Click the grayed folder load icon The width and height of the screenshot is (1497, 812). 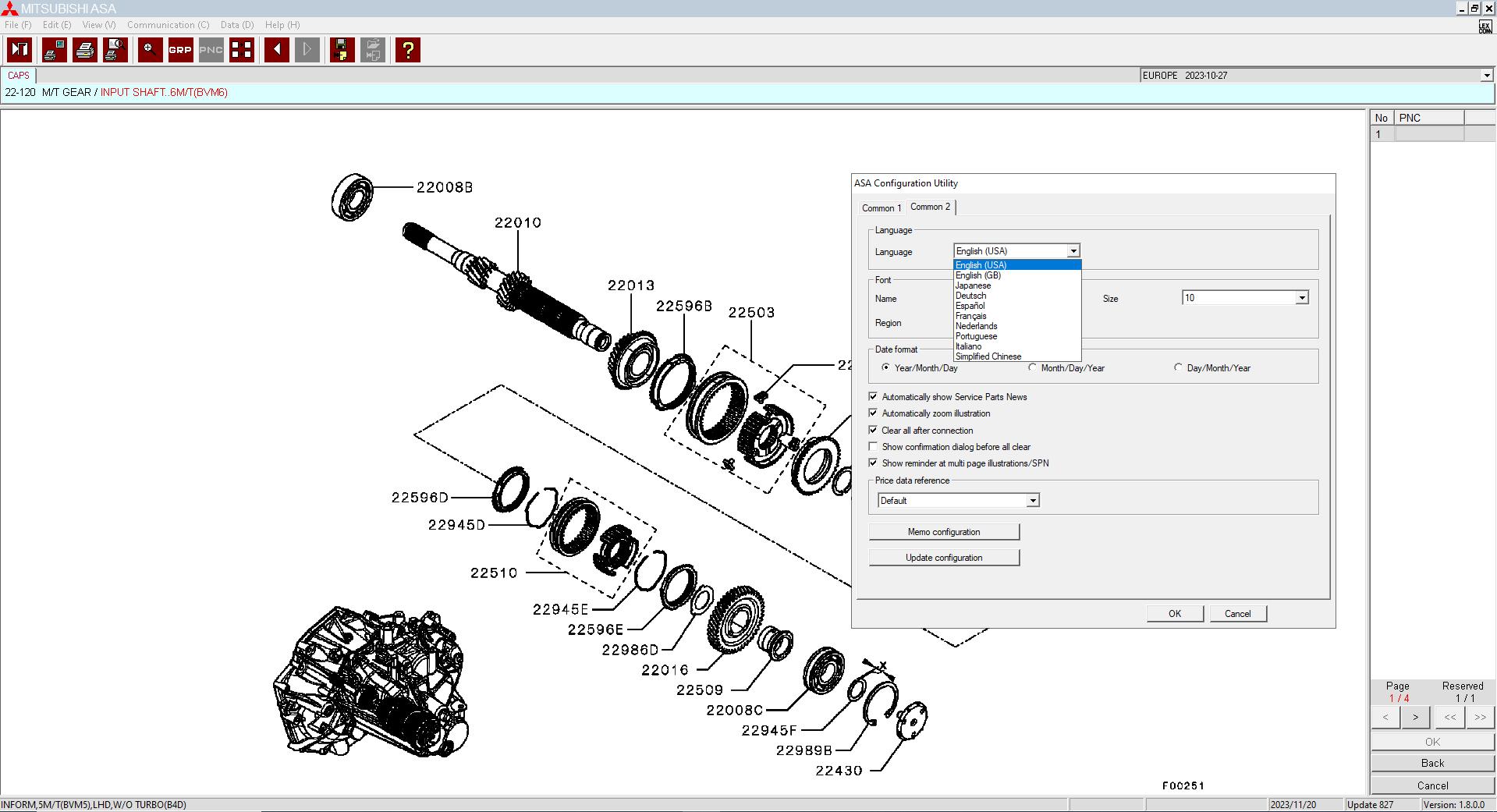[x=373, y=50]
